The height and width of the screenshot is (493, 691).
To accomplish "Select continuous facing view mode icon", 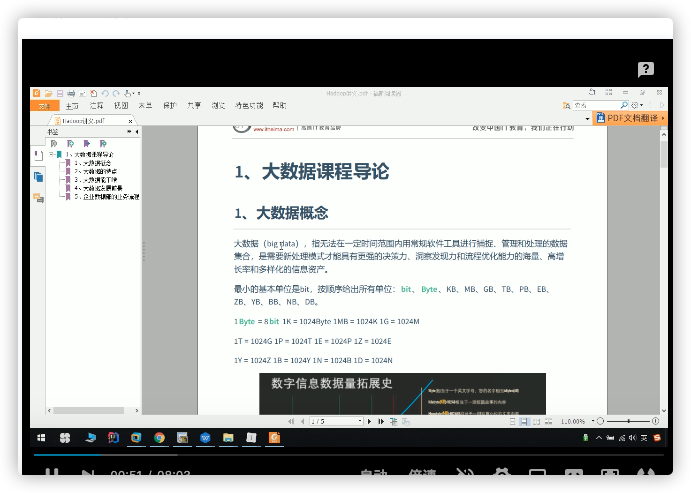I will [x=548, y=422].
